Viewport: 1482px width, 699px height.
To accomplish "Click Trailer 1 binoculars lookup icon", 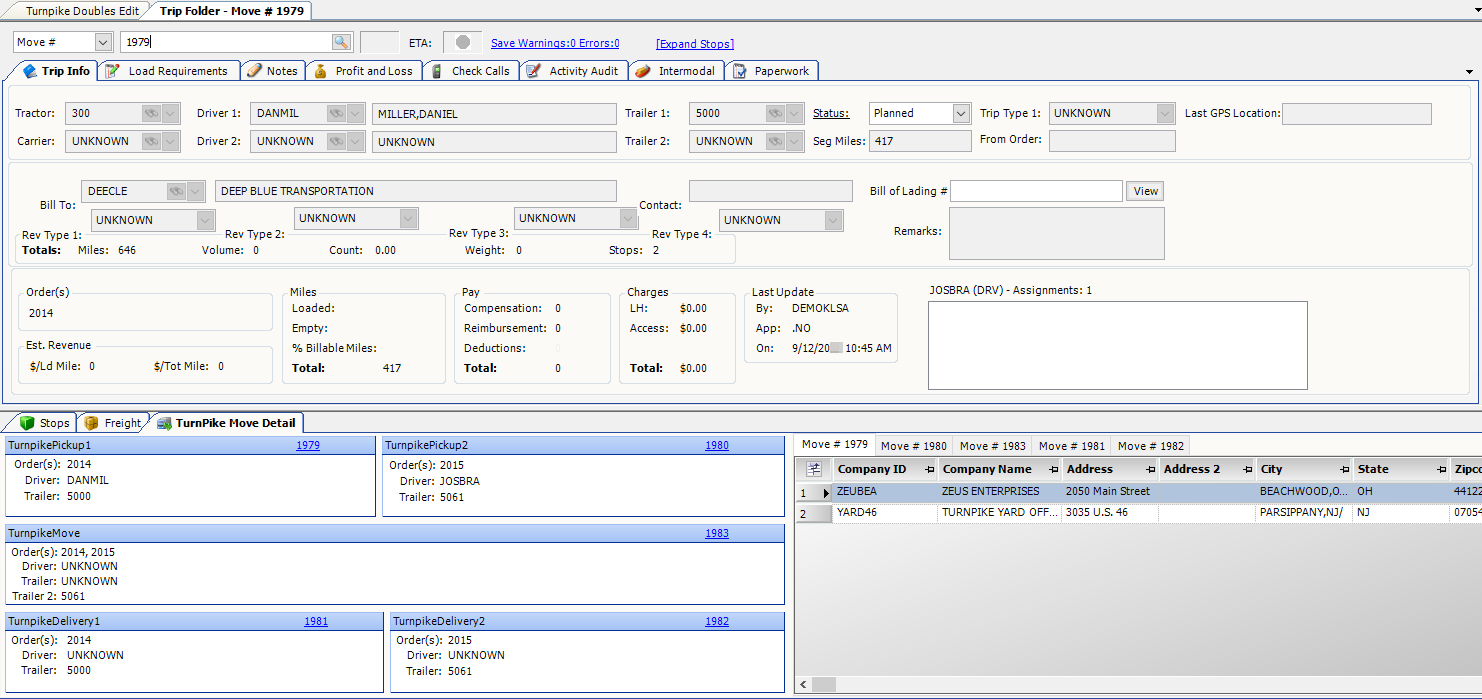I will click(x=775, y=114).
